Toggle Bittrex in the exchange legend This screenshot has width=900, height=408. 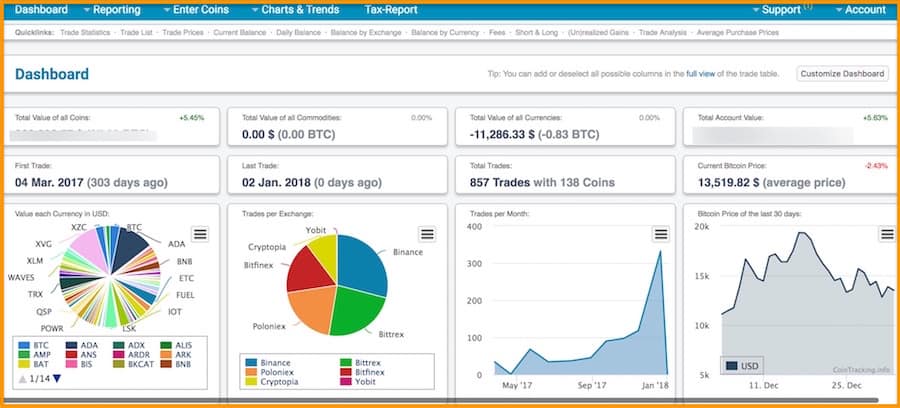coord(360,363)
